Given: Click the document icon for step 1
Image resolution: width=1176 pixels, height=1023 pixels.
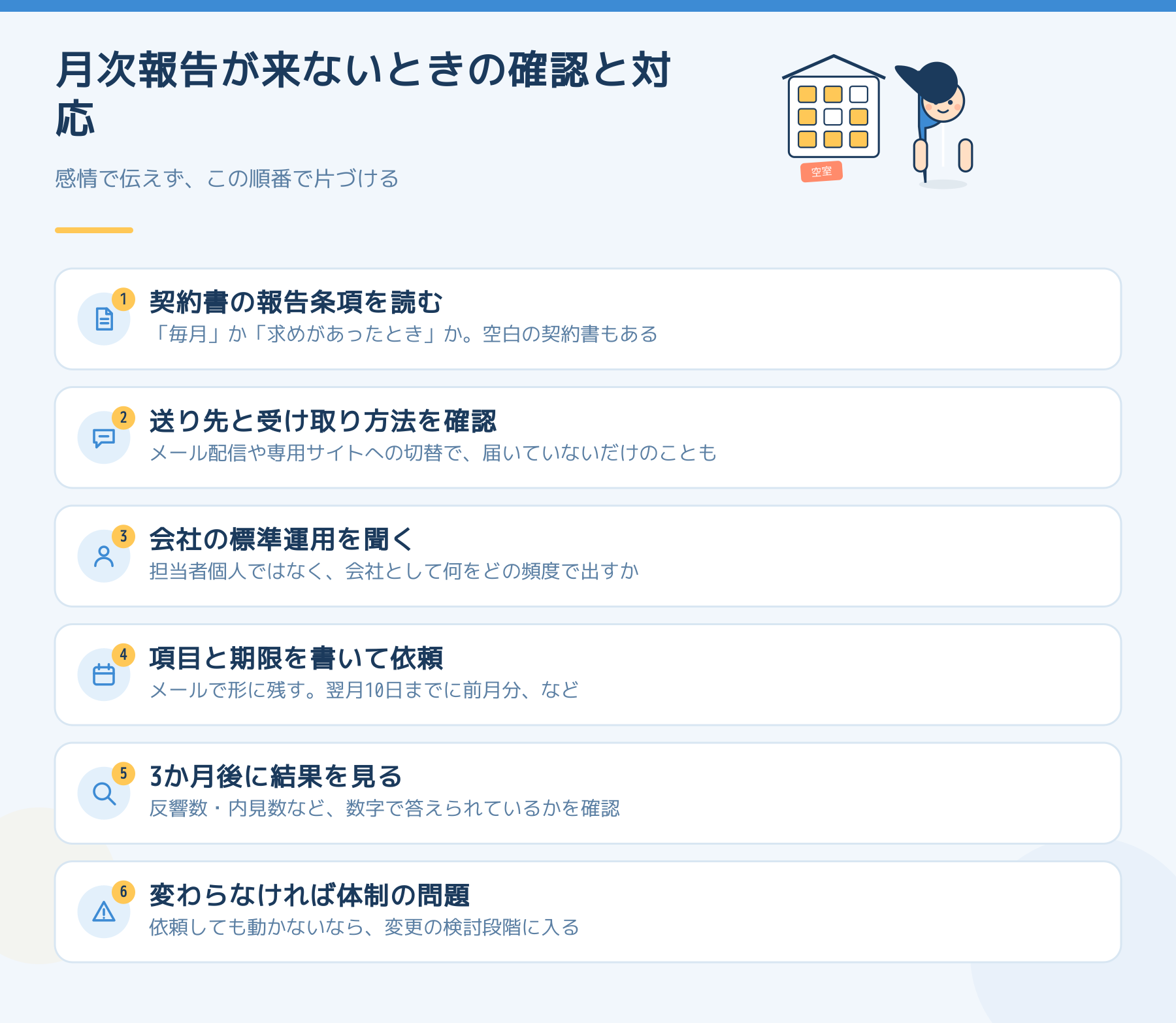Looking at the screenshot, I should 104,319.
